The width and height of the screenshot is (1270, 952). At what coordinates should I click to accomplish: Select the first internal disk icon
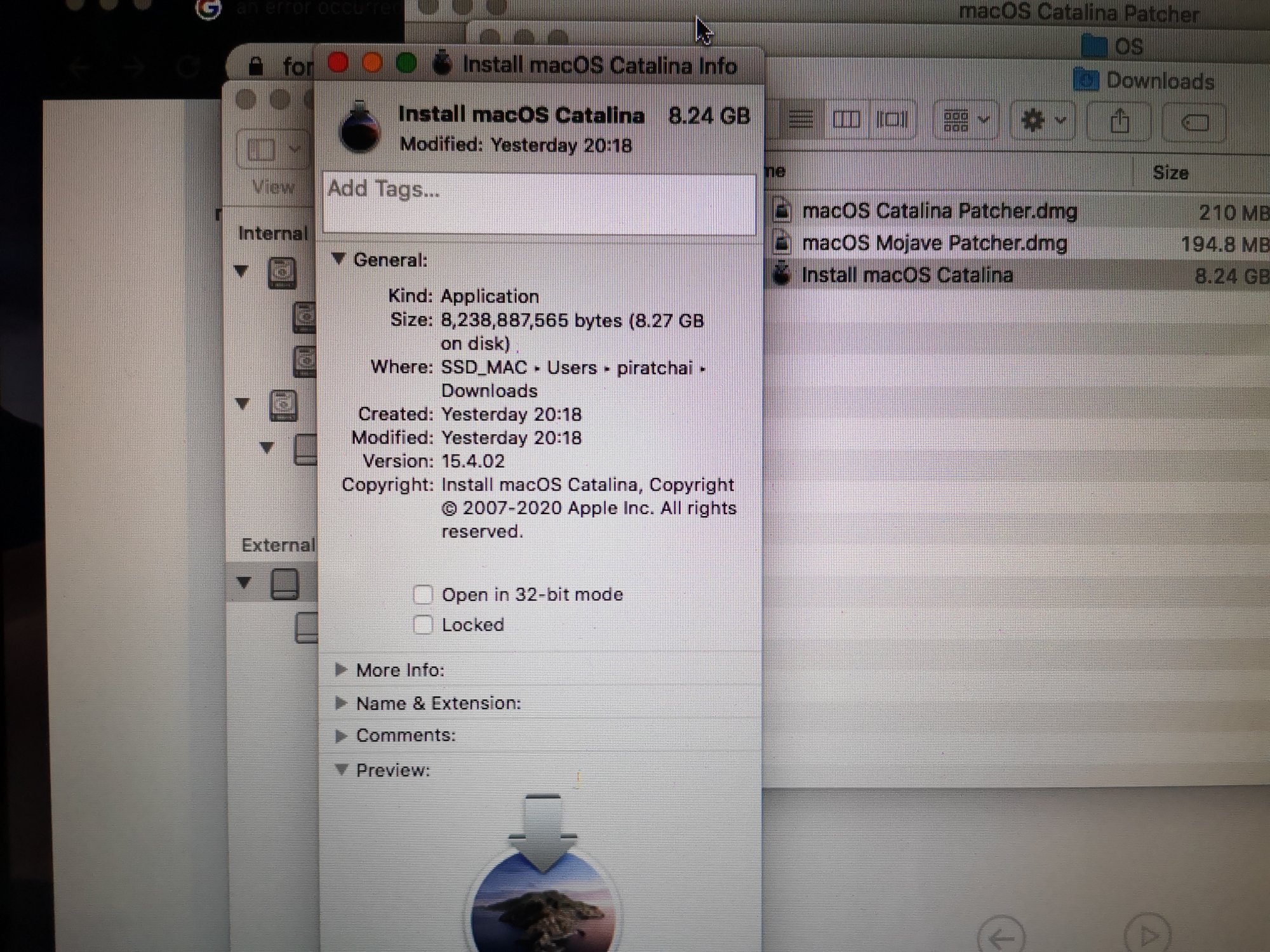(282, 273)
